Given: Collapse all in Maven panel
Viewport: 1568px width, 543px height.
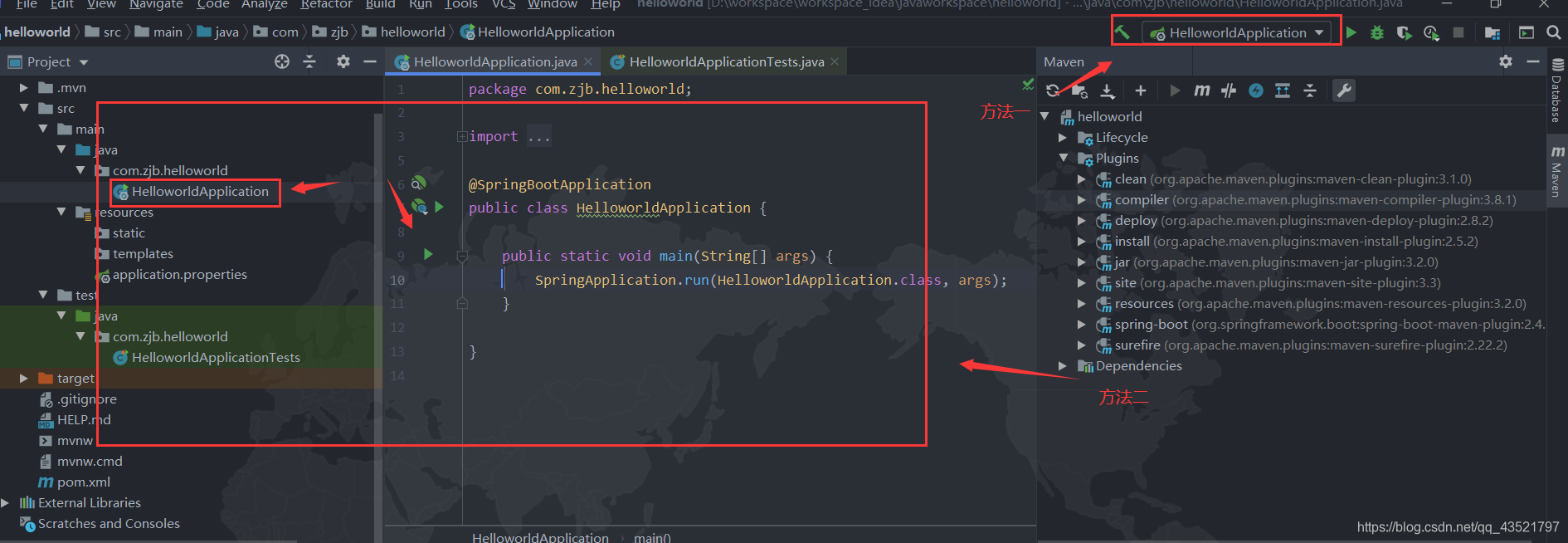Looking at the screenshot, I should [1310, 90].
